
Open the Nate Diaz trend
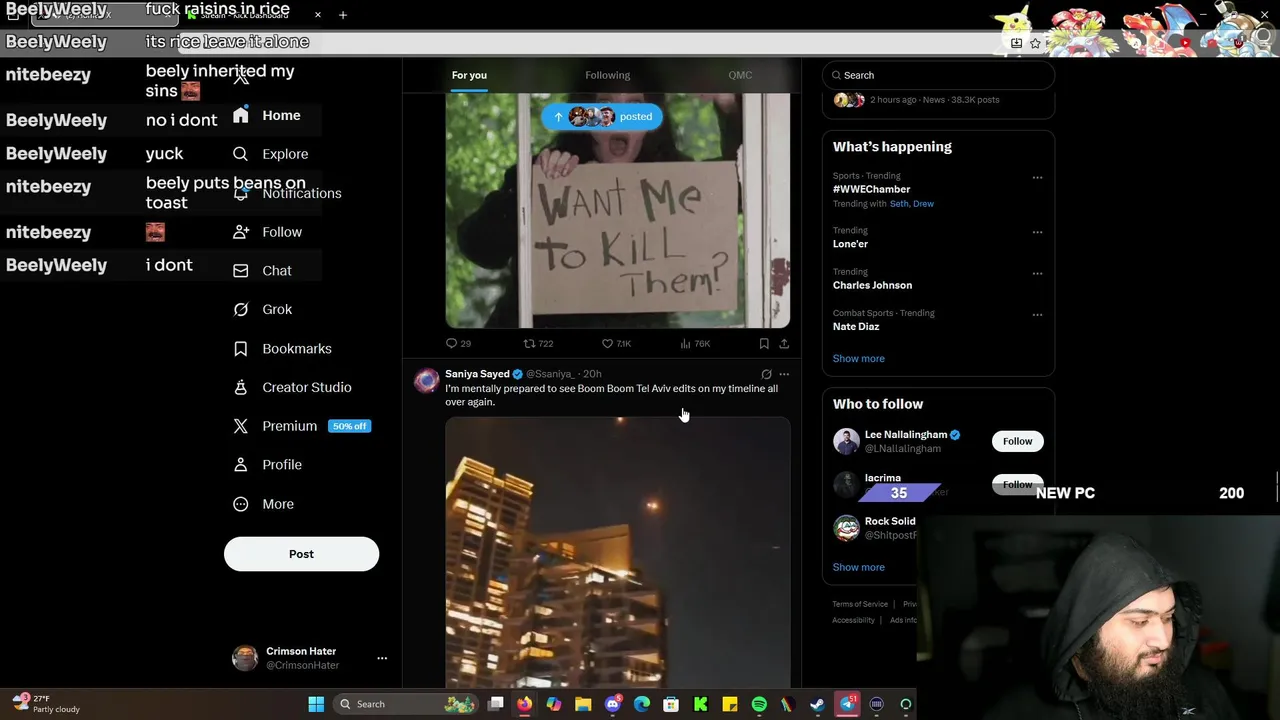[x=856, y=326]
